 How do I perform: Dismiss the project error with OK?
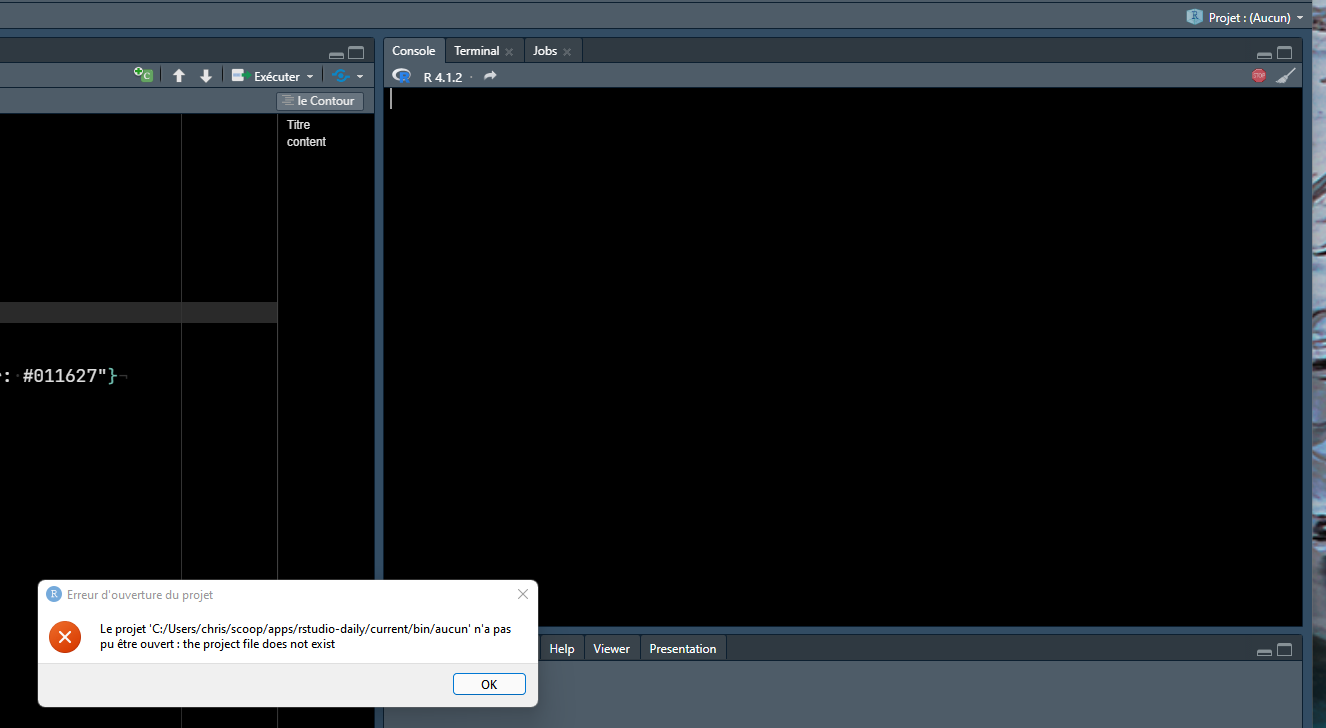pyautogui.click(x=489, y=683)
